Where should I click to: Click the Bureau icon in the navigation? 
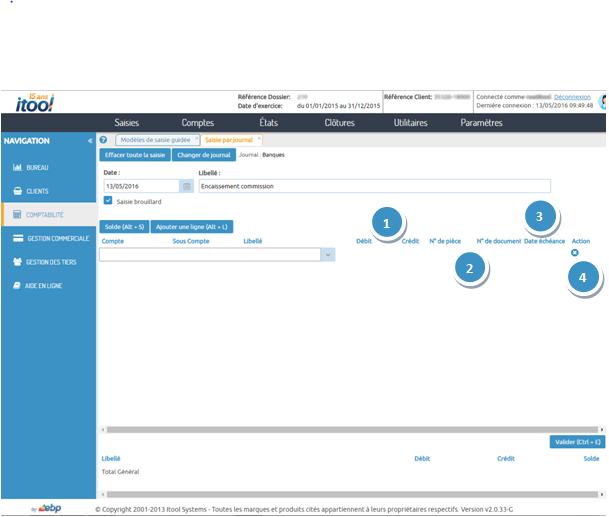[x=17, y=166]
